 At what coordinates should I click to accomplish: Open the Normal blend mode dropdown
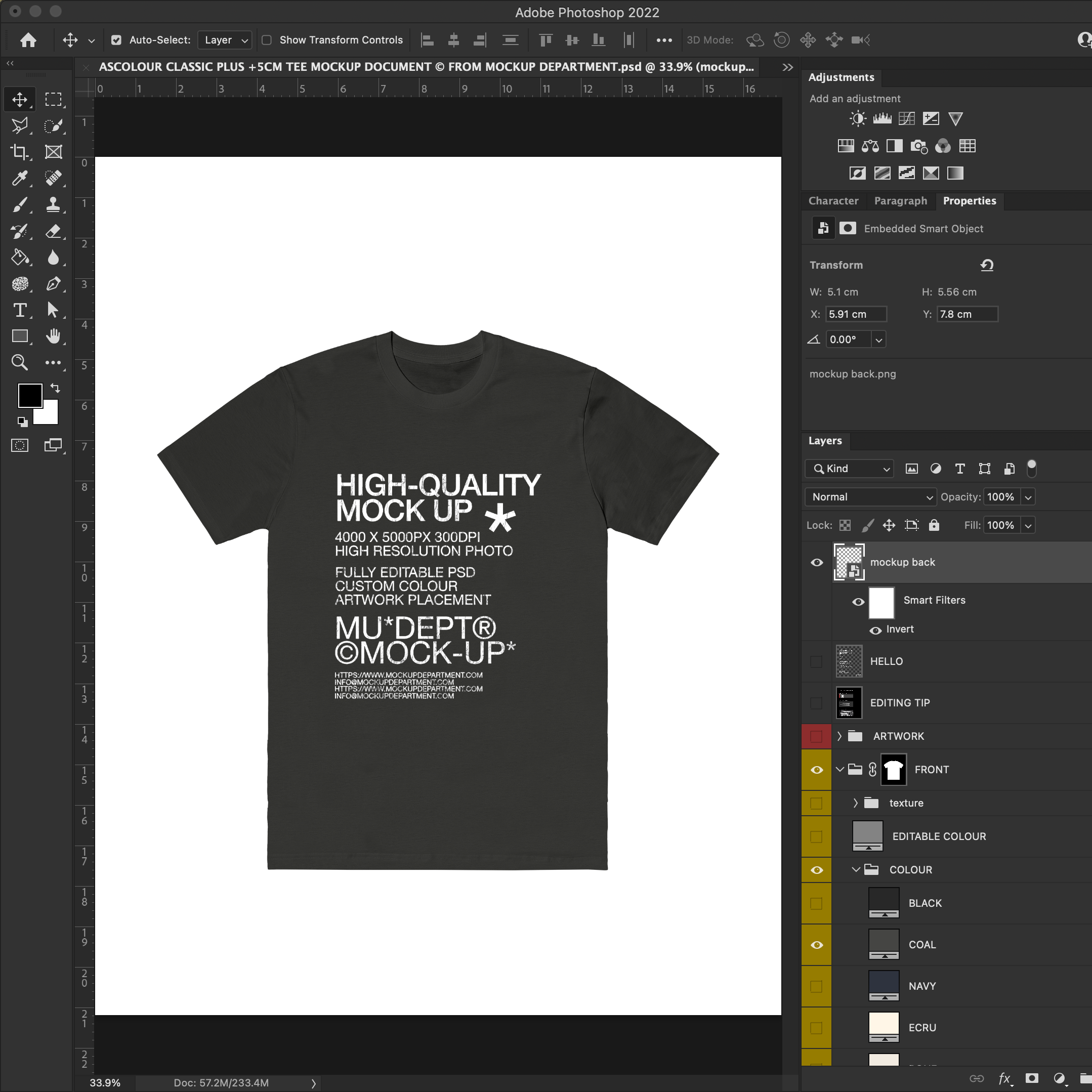tap(870, 497)
